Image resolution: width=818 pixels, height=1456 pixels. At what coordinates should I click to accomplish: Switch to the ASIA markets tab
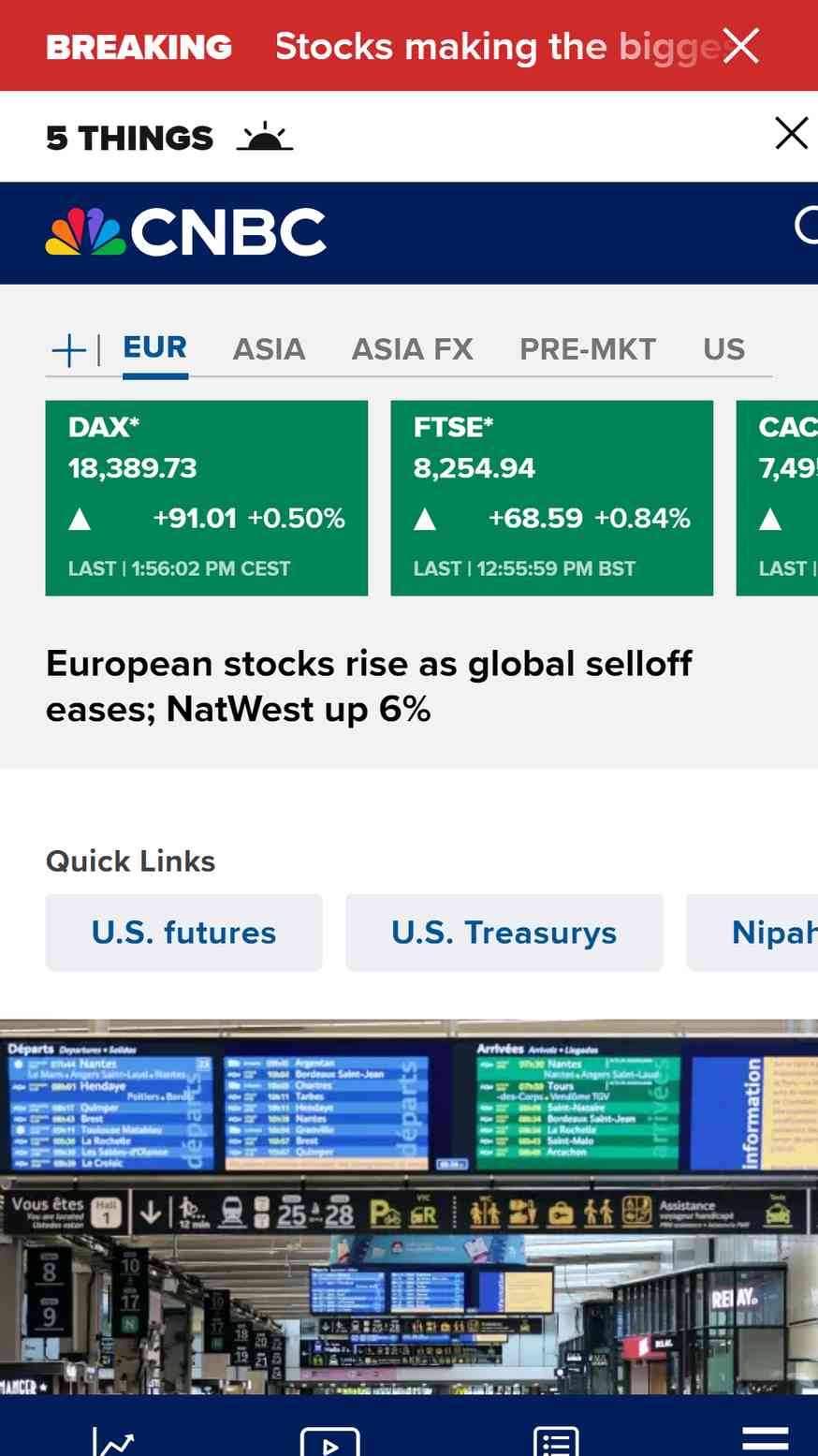(269, 349)
